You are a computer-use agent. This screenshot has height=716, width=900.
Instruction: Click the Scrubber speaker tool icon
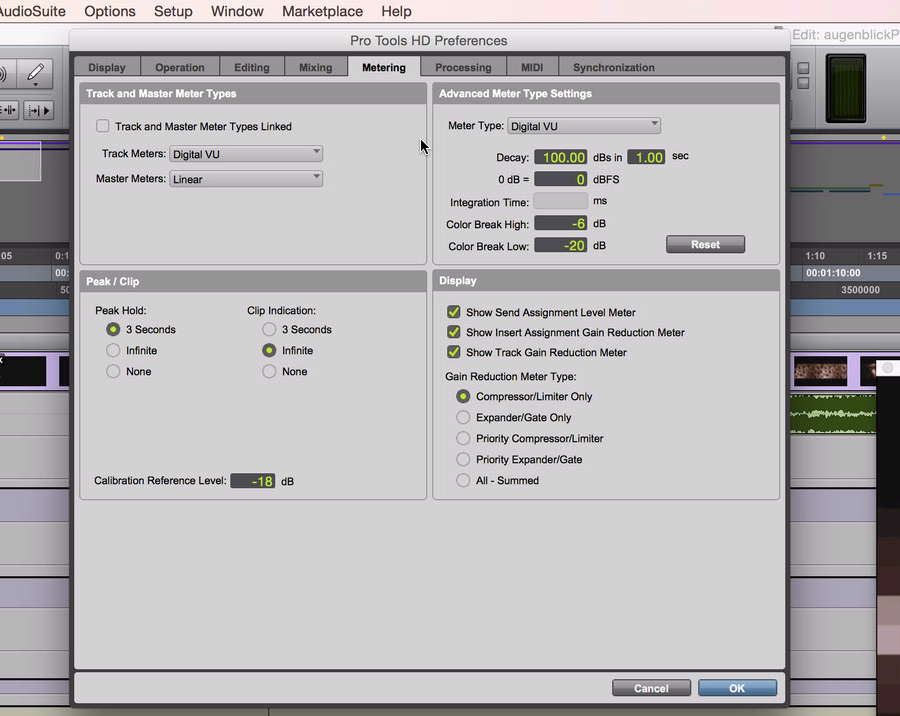pyautogui.click(x=4, y=73)
